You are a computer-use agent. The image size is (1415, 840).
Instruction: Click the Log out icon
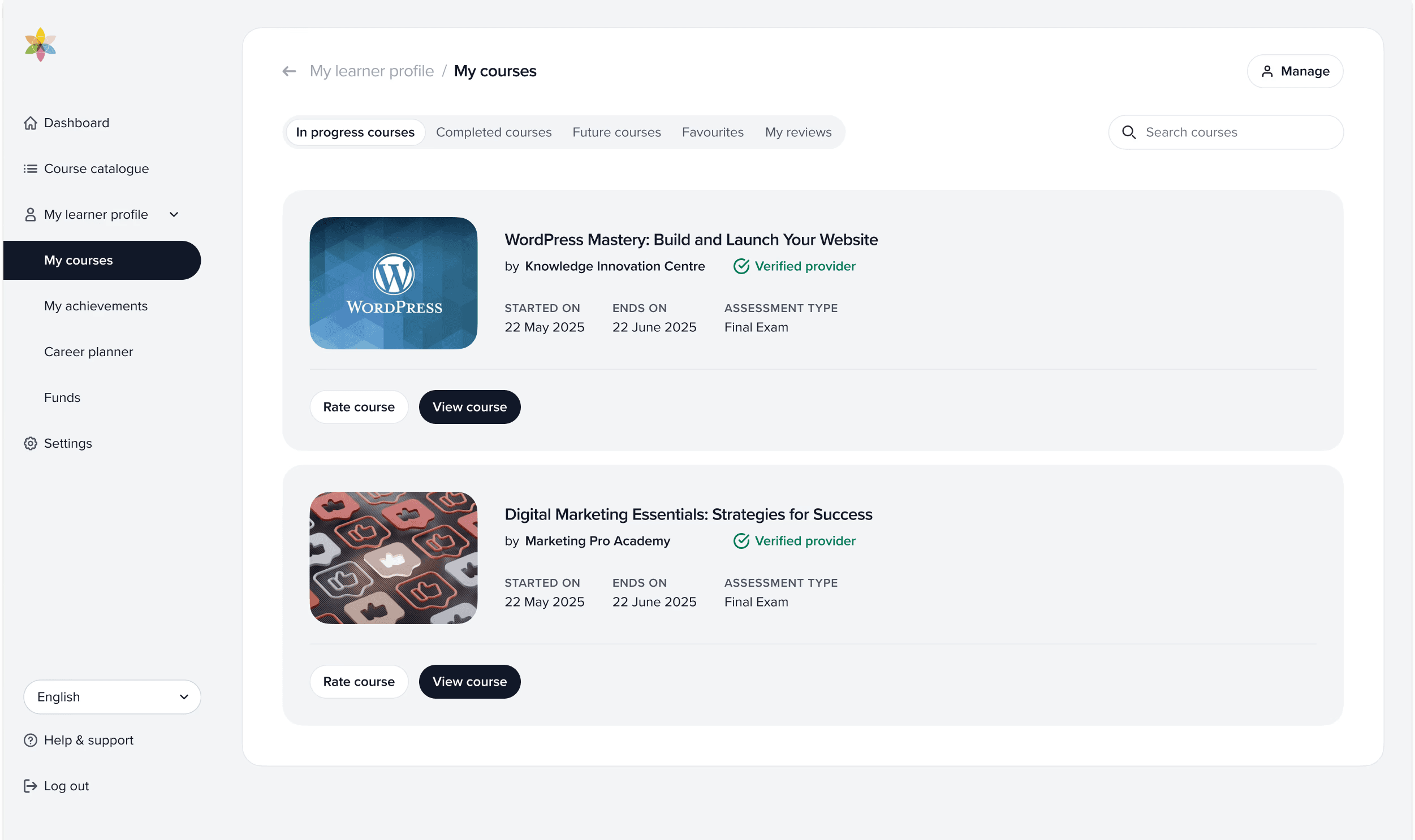[31, 786]
